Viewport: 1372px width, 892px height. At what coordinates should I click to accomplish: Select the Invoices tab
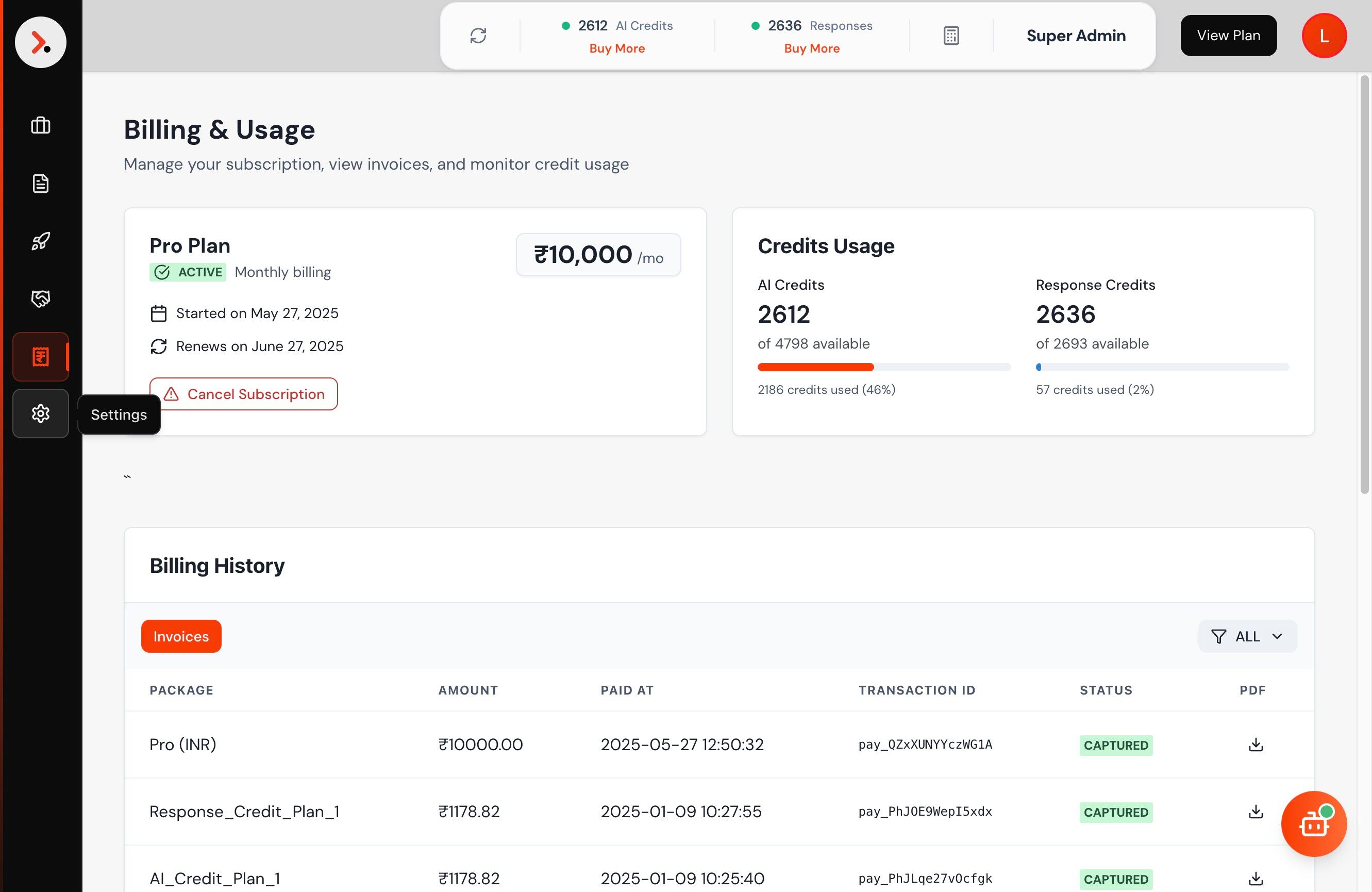tap(181, 637)
